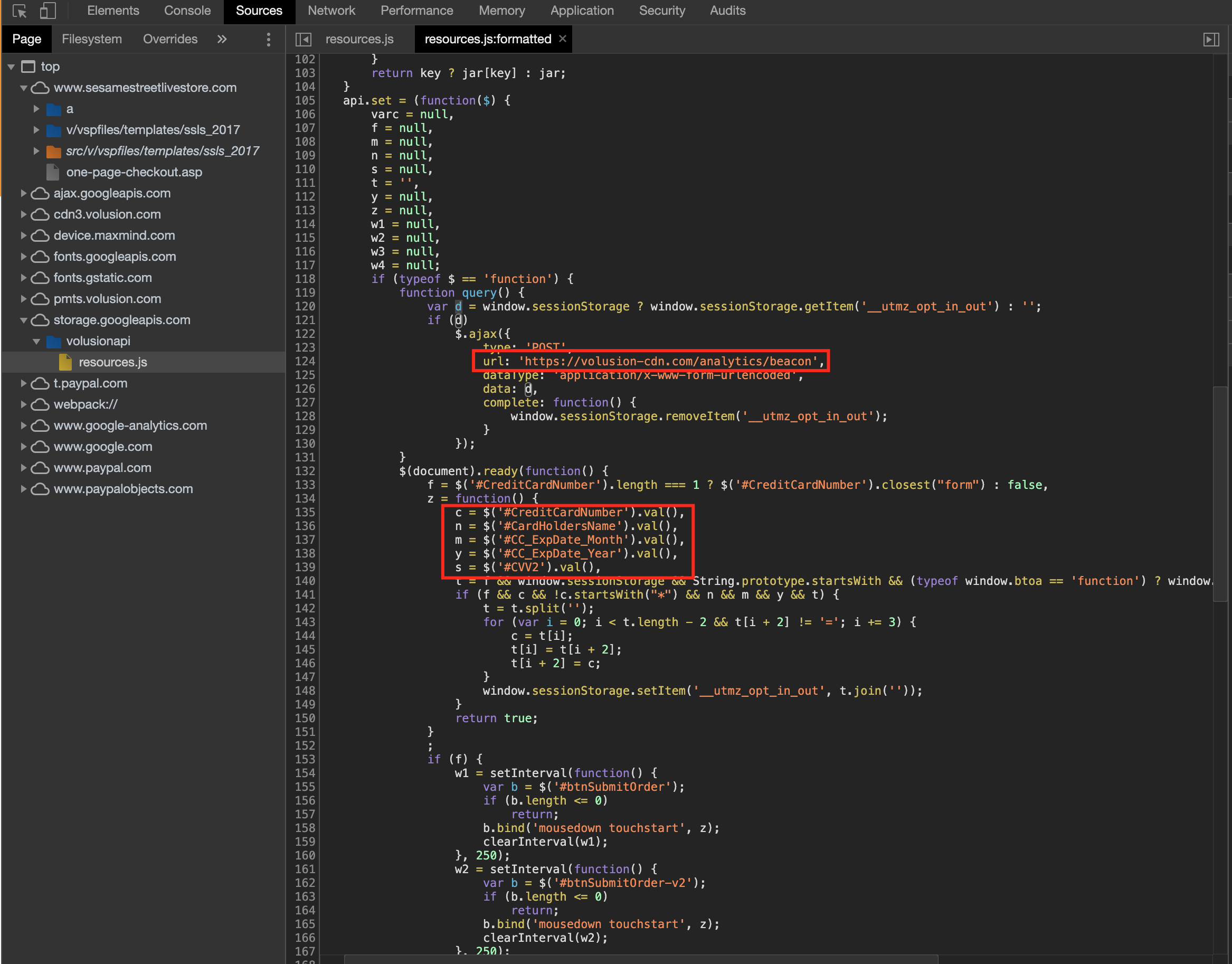Switch to the Network panel tab
This screenshot has width=1232, height=964.
[331, 11]
